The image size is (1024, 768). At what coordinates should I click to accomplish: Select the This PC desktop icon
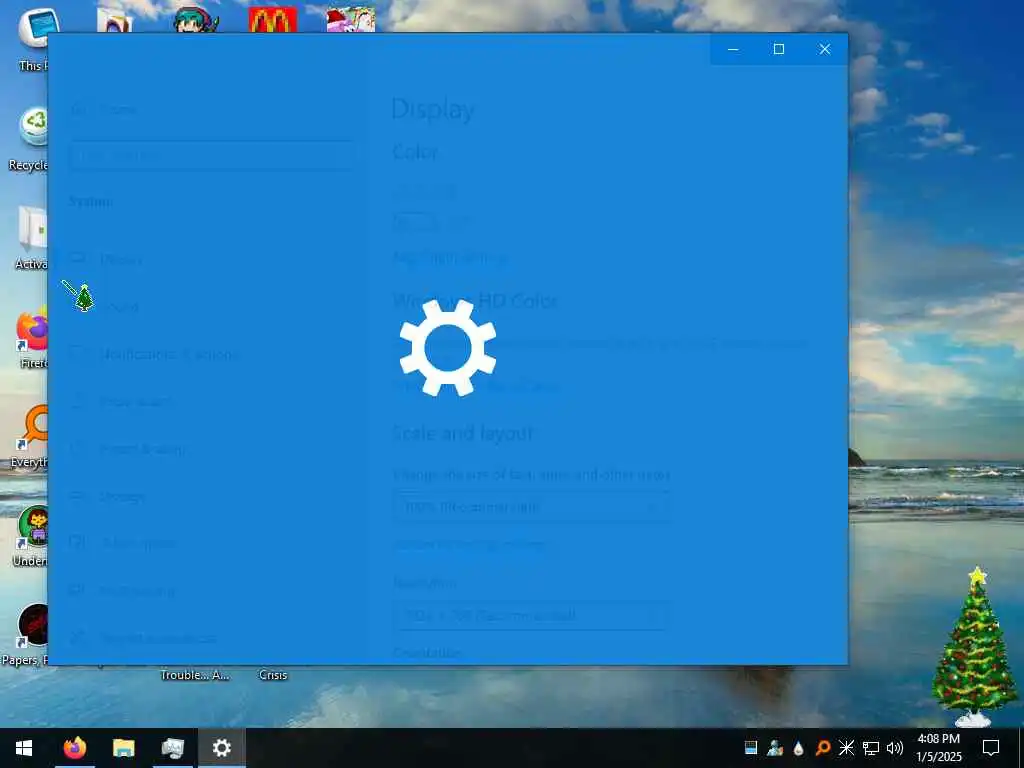click(x=33, y=39)
